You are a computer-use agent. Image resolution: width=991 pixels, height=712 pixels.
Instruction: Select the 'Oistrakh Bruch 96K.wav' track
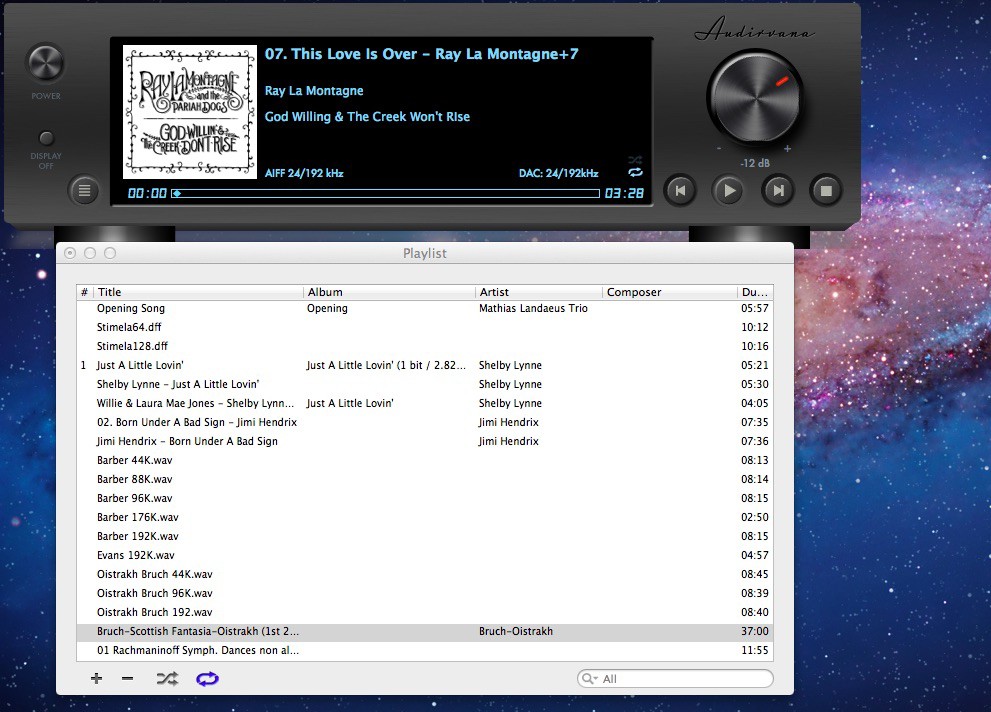click(x=425, y=593)
